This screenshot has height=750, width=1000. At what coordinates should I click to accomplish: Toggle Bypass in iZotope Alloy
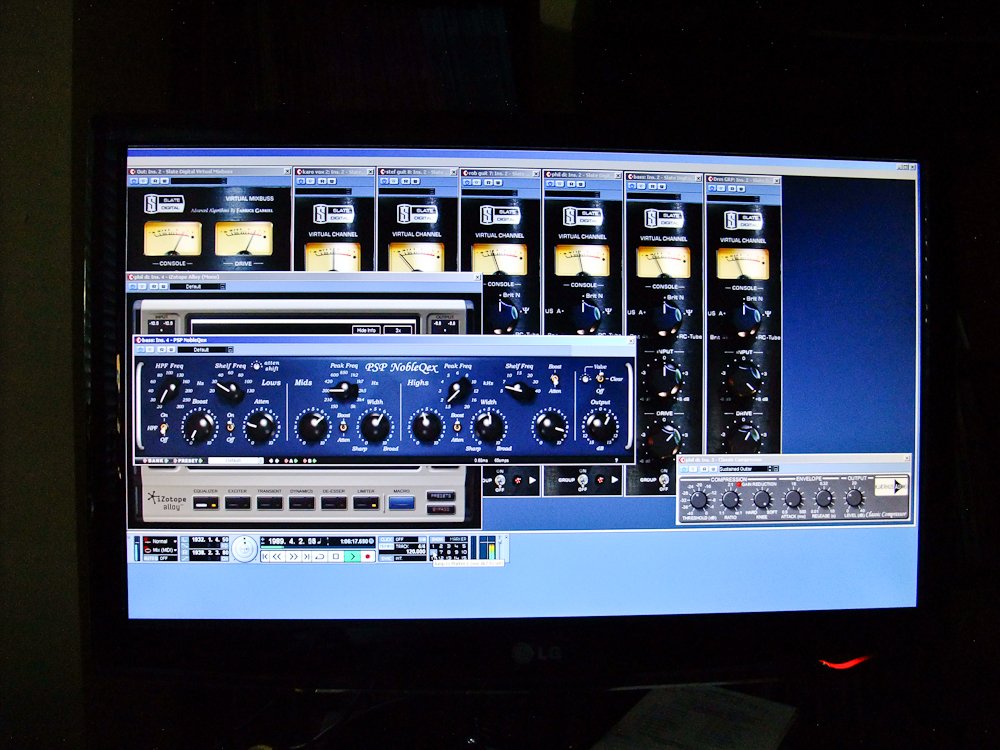coord(441,510)
